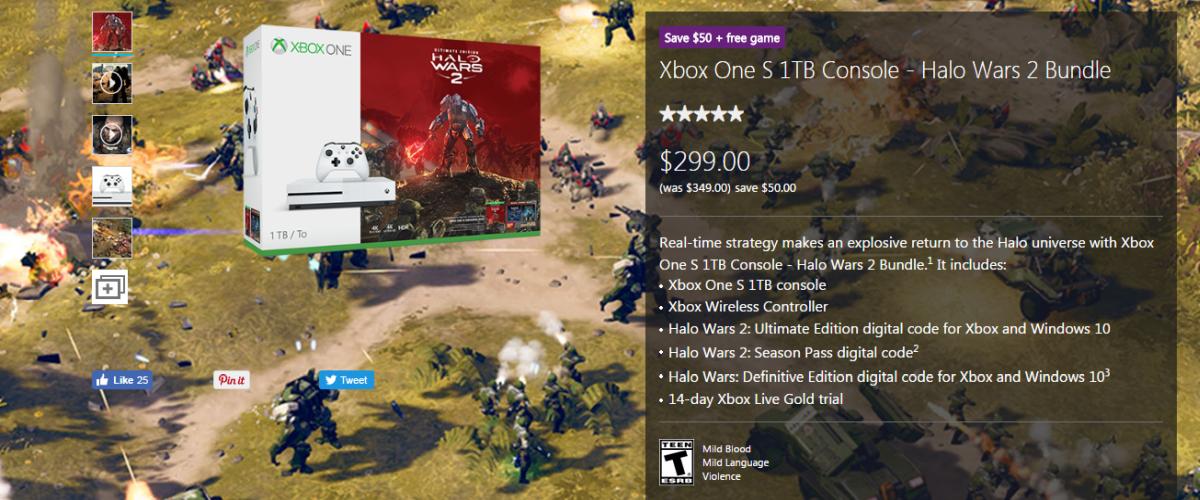This screenshot has width=1200, height=500.
Task: Open footnote 3 after Windows 10
Action: click(x=1107, y=371)
